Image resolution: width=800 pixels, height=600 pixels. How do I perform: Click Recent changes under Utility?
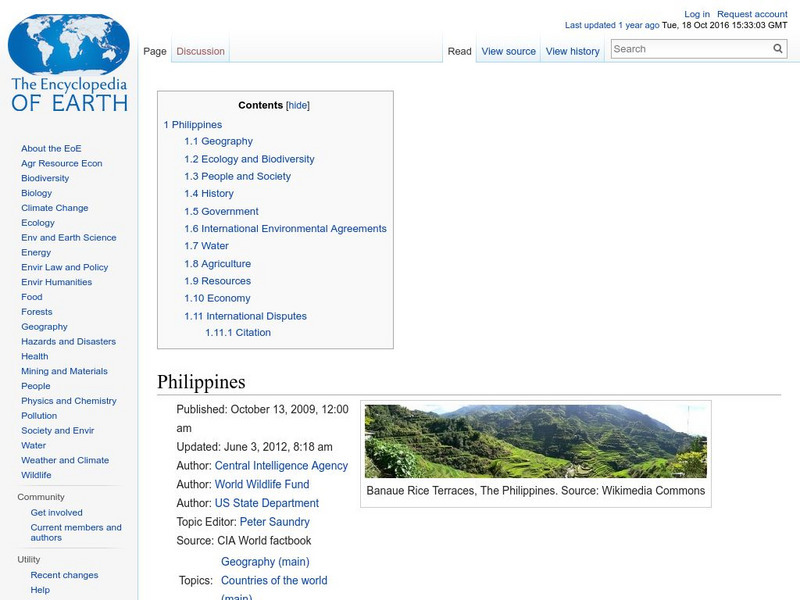point(62,575)
